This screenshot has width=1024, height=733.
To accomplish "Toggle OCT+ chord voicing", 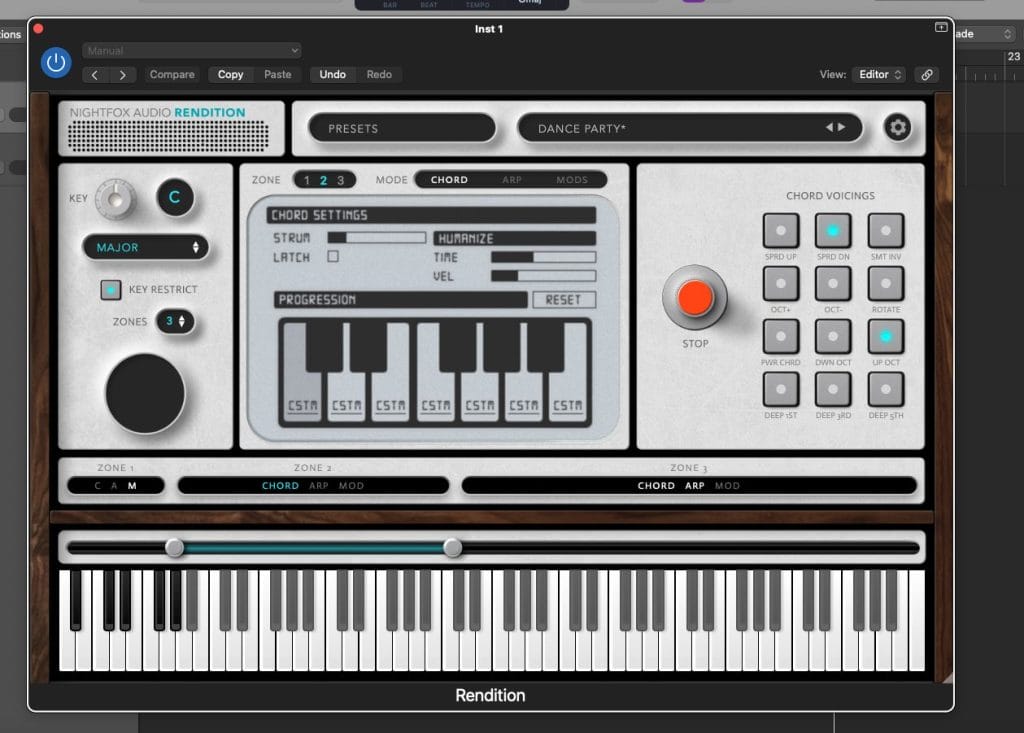I will click(x=780, y=284).
